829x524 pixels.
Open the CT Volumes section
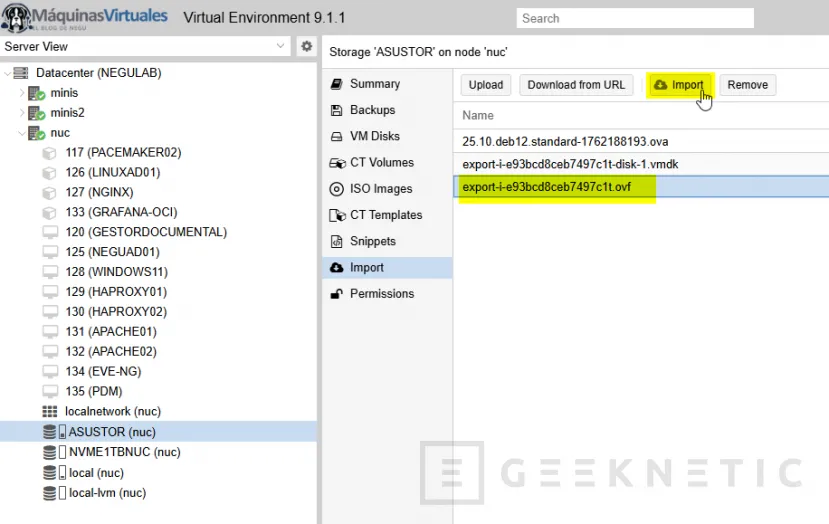coord(387,163)
